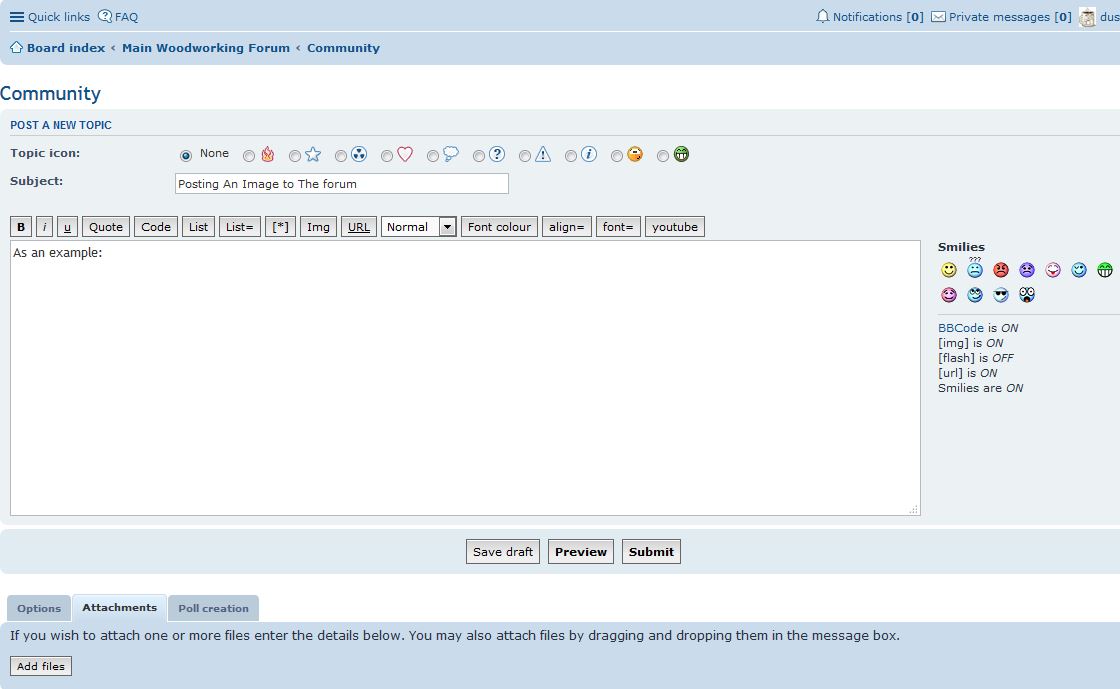Image resolution: width=1120 pixels, height=689 pixels.
Task: Insert an unordered List tag
Action: pyautogui.click(x=199, y=227)
